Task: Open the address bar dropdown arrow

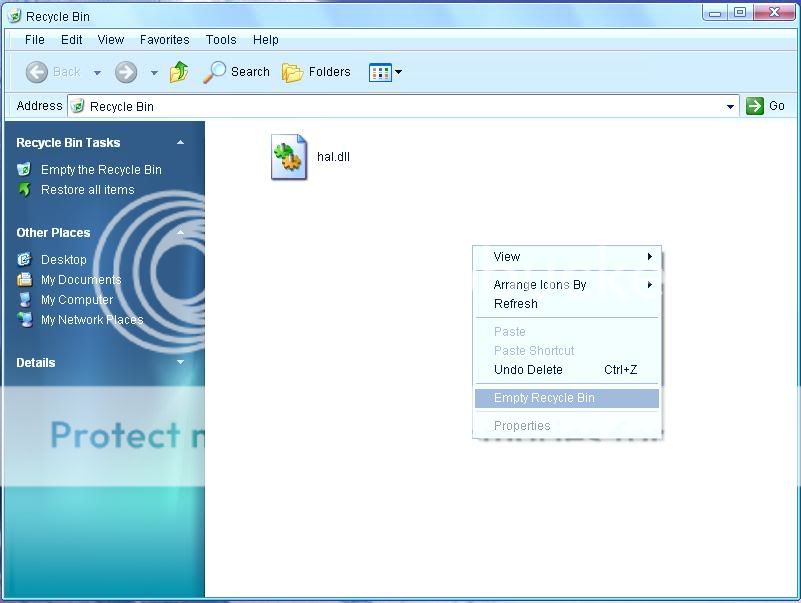Action: click(x=730, y=106)
